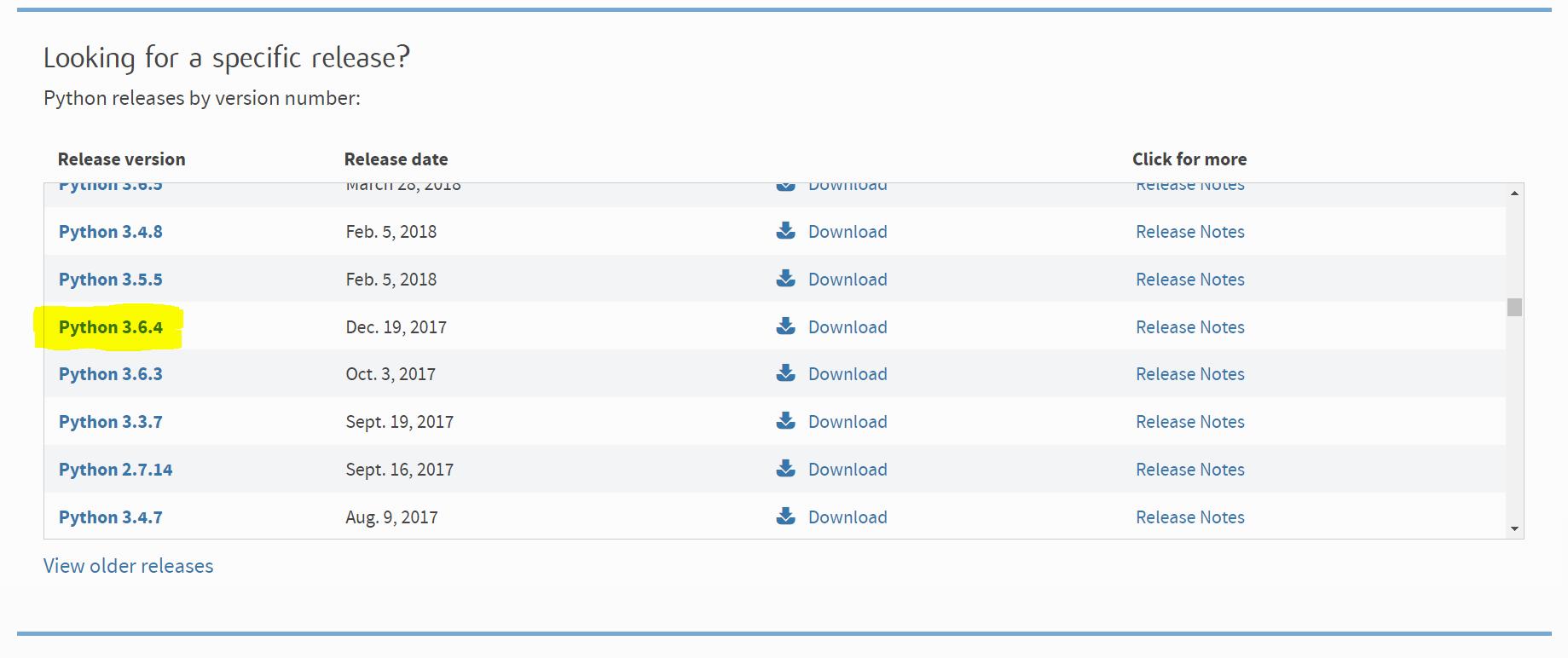View Release Notes for Python 3.6.4
Viewport: 1568px width, 658px height.
click(x=1190, y=327)
